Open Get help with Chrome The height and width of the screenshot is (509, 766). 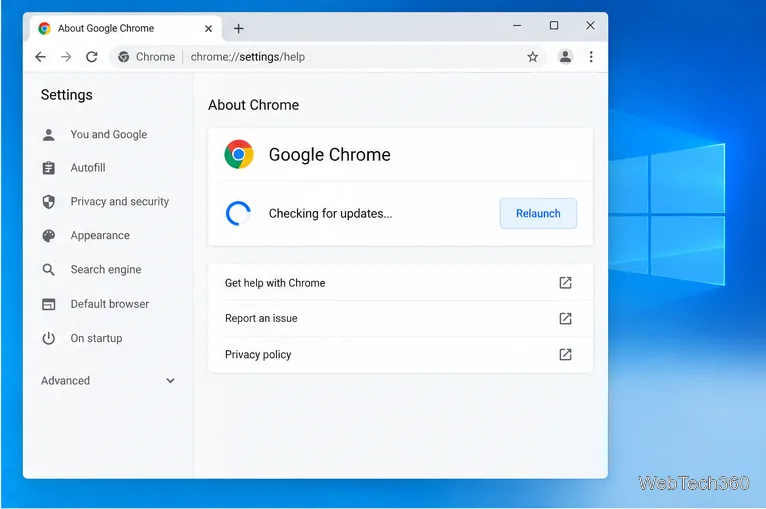click(x=400, y=283)
